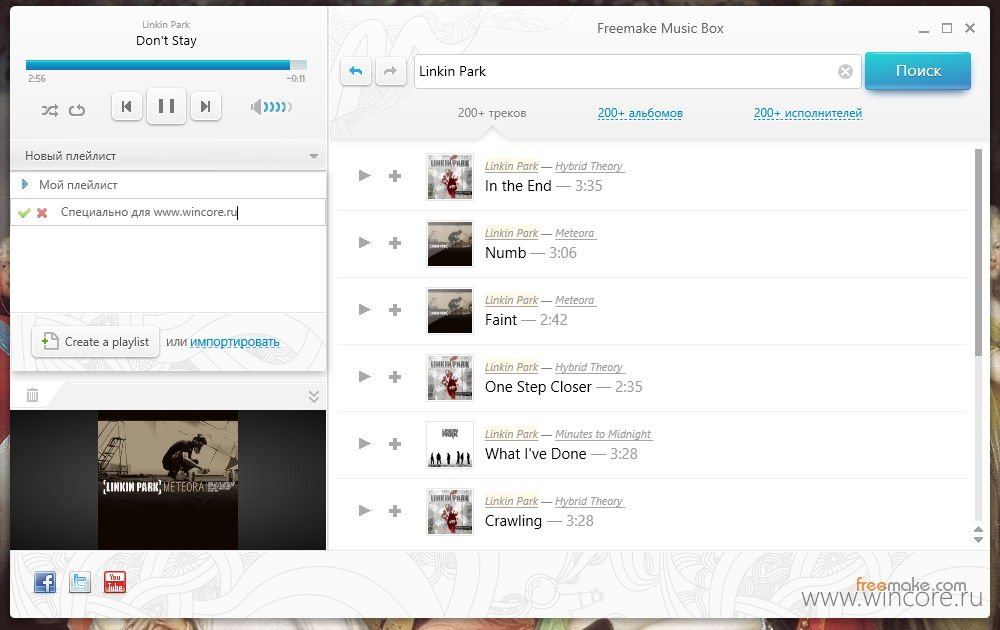Adjust the volume level bars
Screen dimensions: 1000x630
pos(278,106)
